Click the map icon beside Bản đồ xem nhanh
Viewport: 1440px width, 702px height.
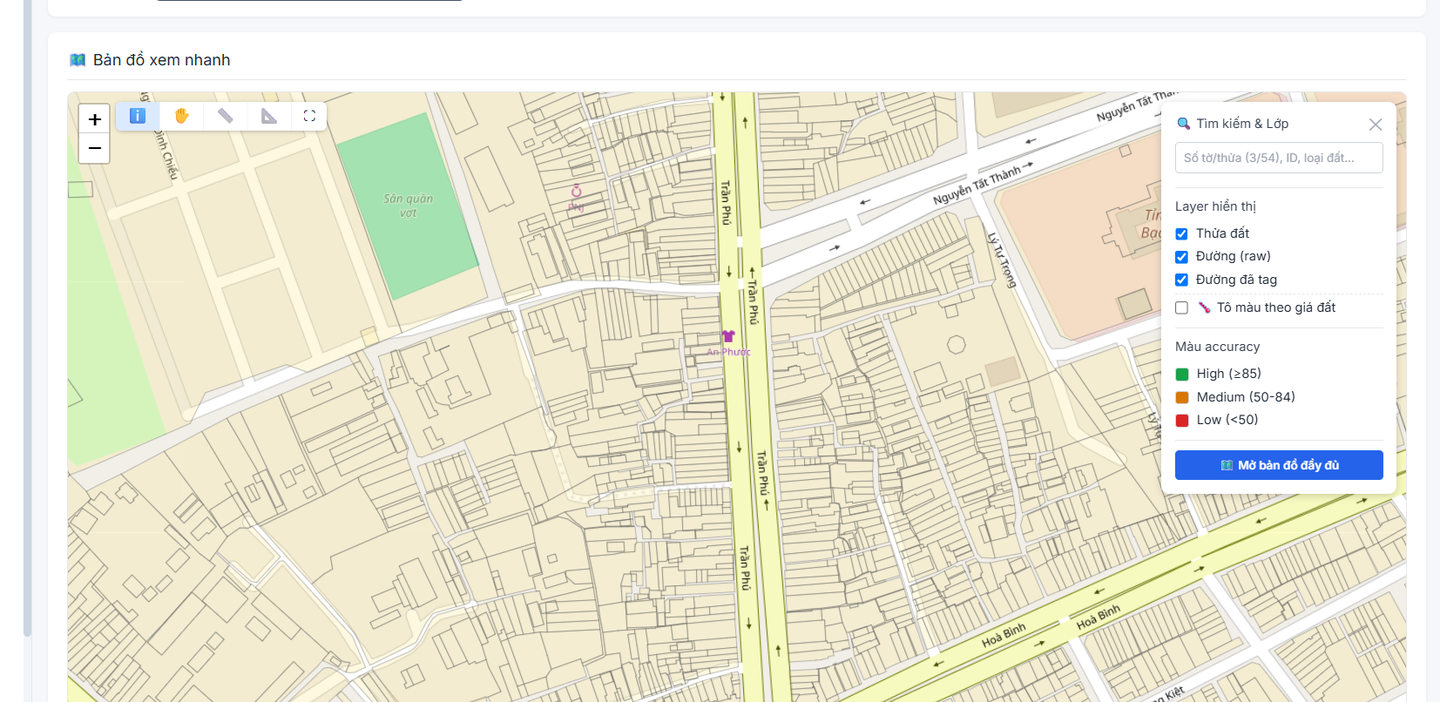click(77, 60)
